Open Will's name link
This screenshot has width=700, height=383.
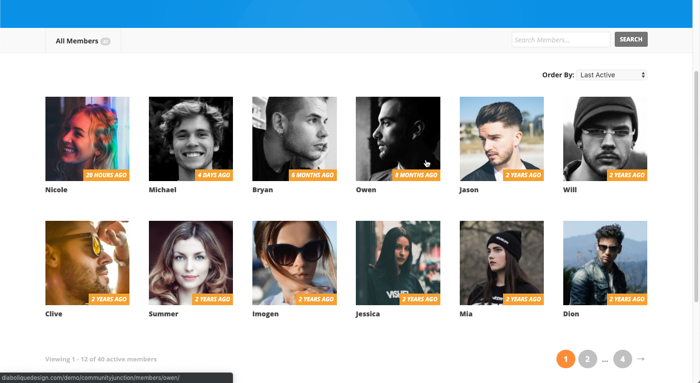570,190
